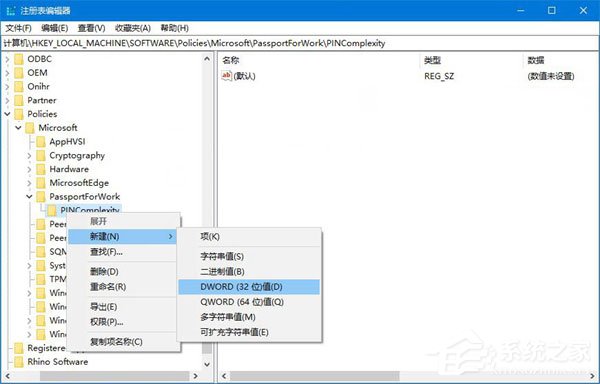
Task: Choose 复制项名称(C) in the context menu
Action: tap(123, 342)
